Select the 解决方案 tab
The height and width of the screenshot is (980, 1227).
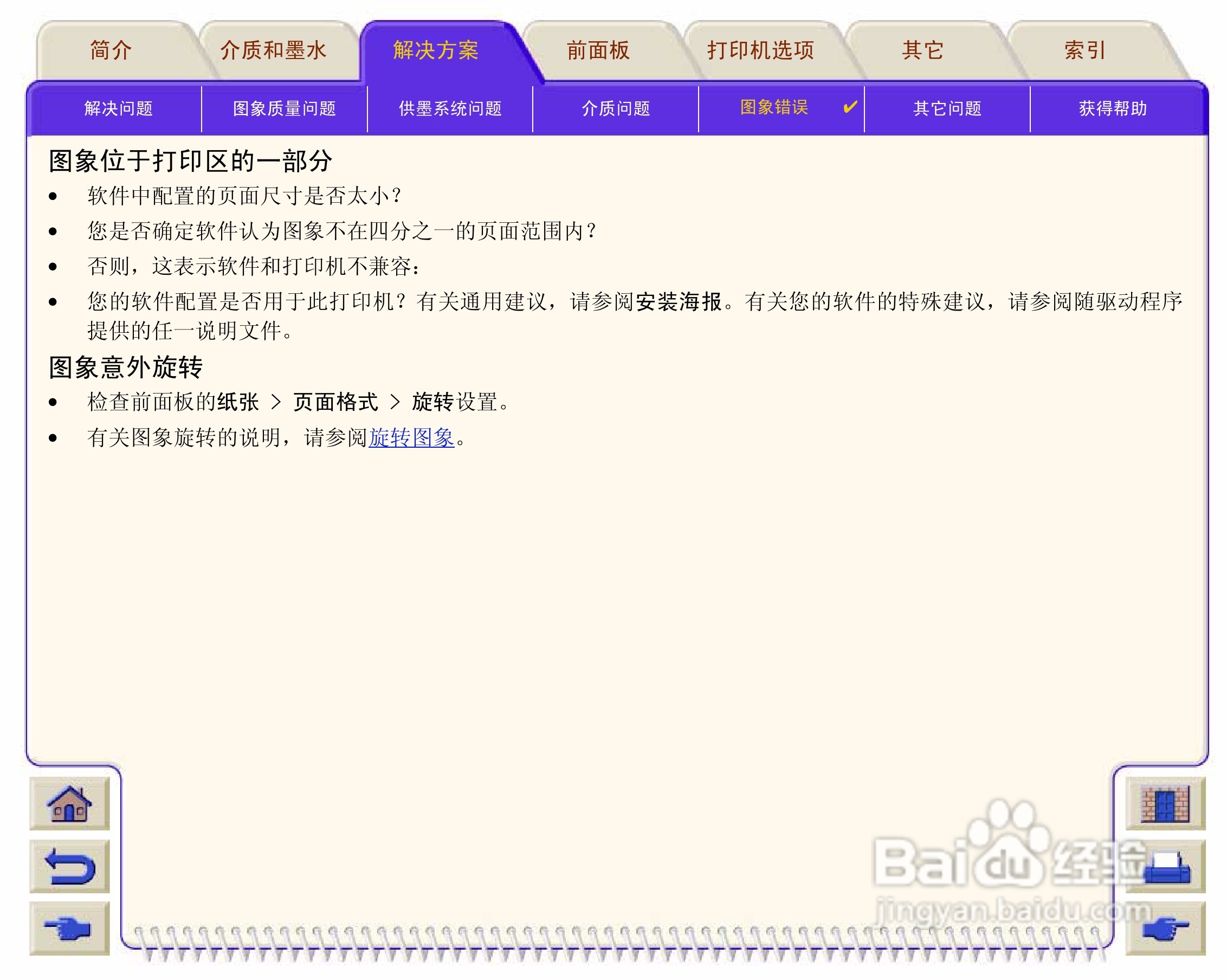[435, 50]
